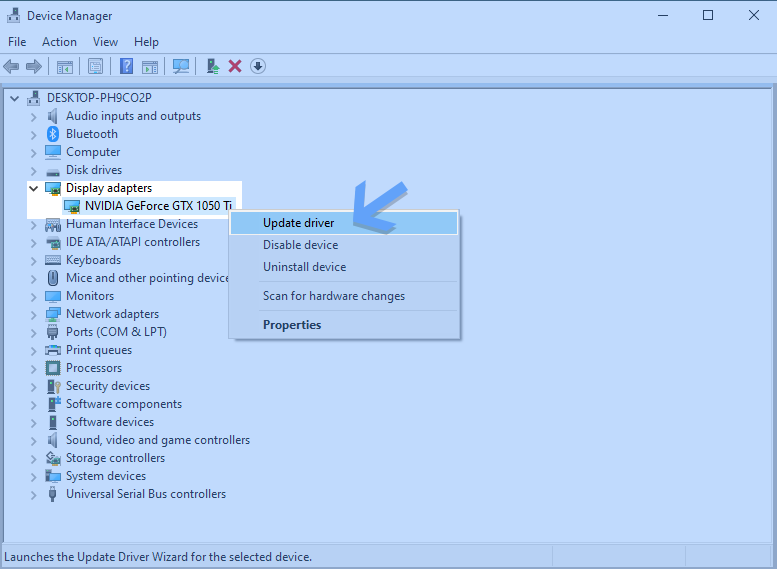The height and width of the screenshot is (569, 777).
Task: Expand the Human Interface Devices chevron
Action: 33,225
